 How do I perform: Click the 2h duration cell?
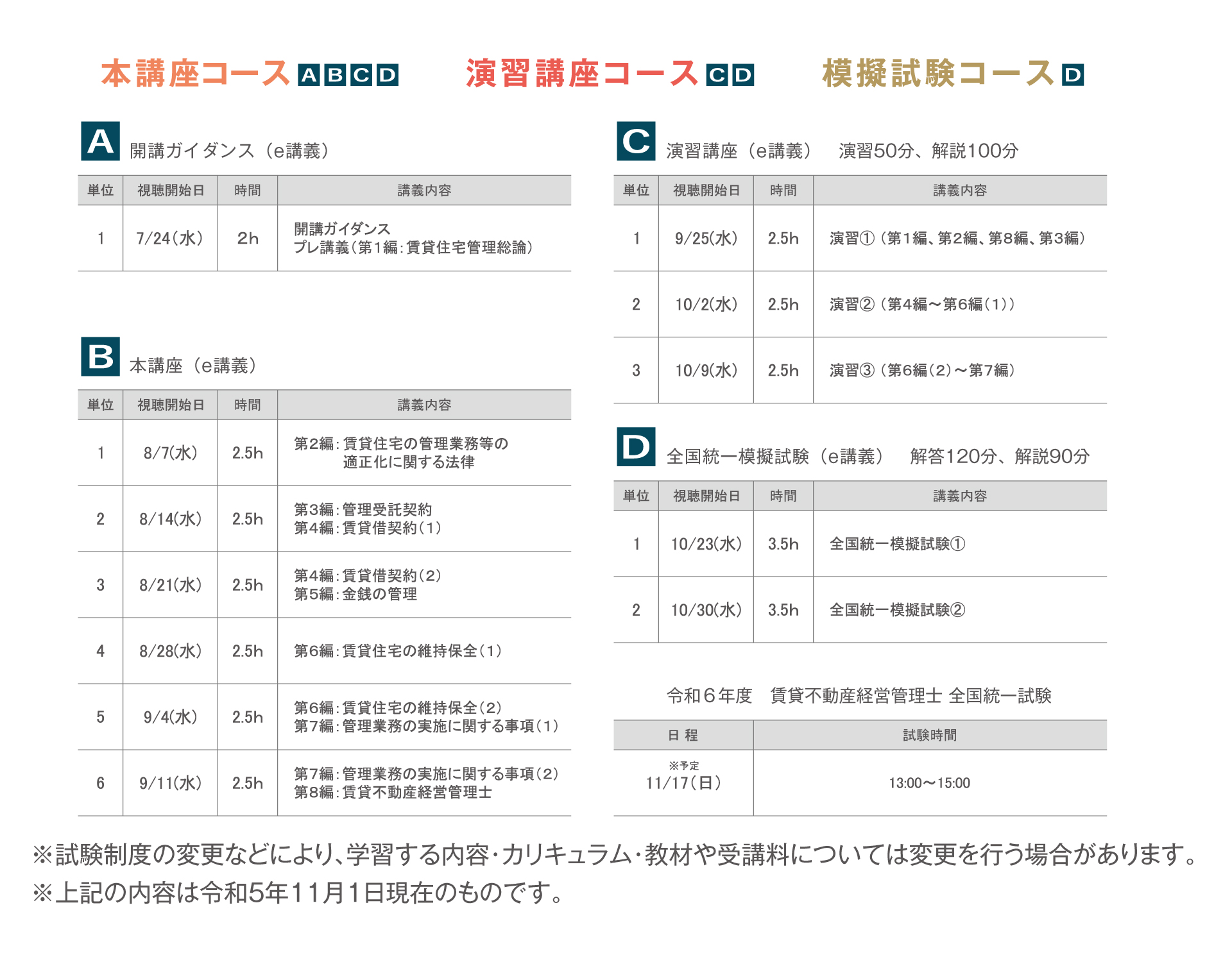[x=248, y=238]
